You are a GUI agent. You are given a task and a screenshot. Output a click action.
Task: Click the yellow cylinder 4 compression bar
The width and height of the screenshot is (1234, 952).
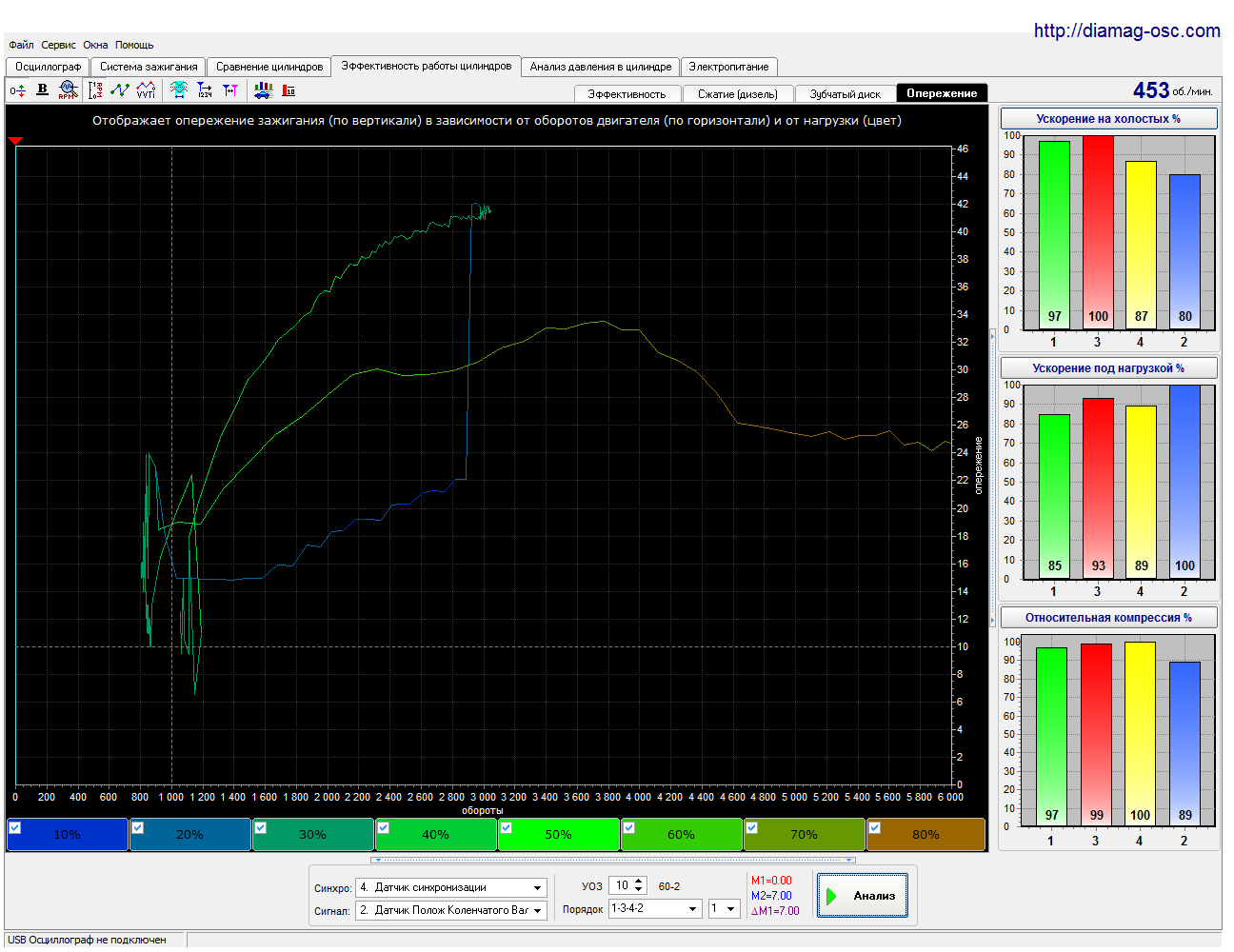pos(1140,734)
